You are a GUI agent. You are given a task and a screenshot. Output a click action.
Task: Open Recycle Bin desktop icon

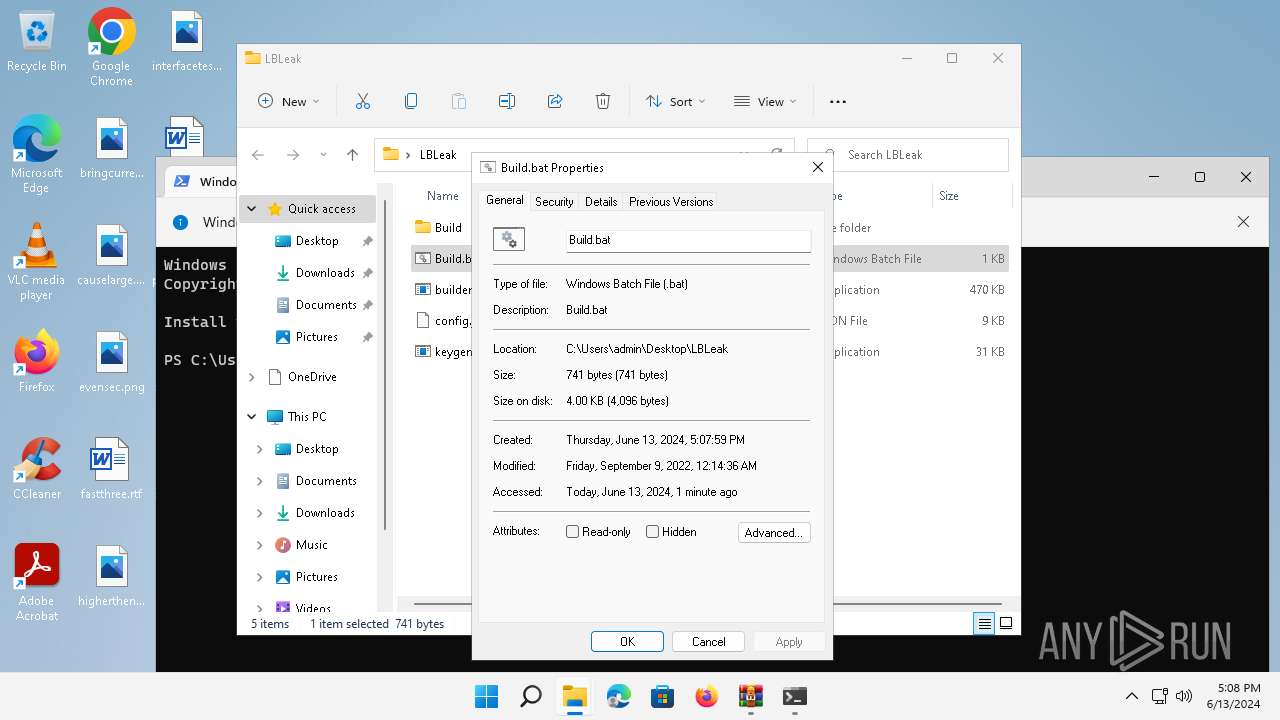[x=37, y=42]
